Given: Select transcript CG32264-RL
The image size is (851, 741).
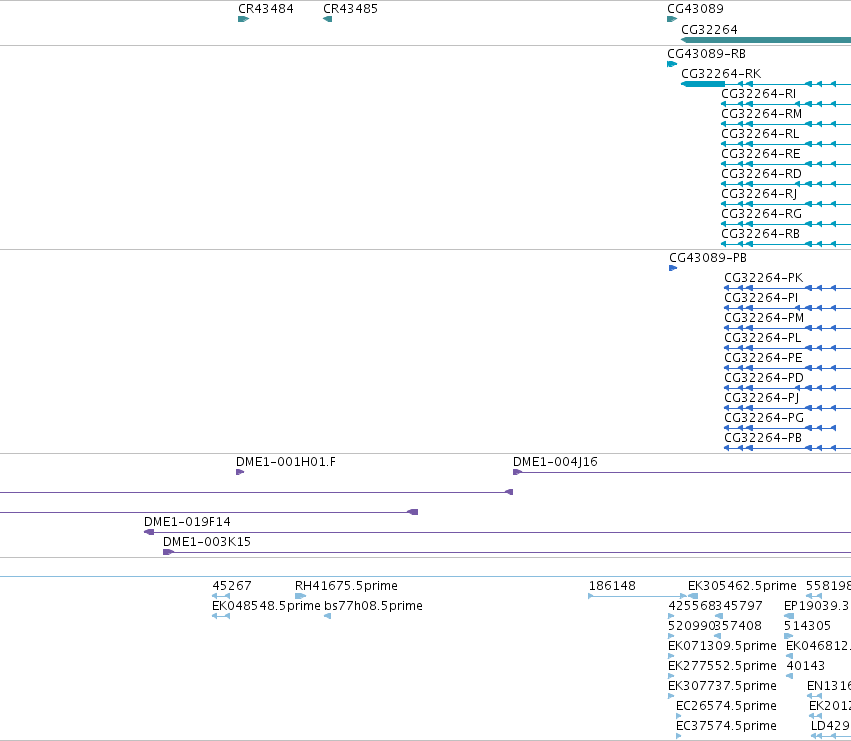Looking at the screenshot, I should [x=760, y=134].
